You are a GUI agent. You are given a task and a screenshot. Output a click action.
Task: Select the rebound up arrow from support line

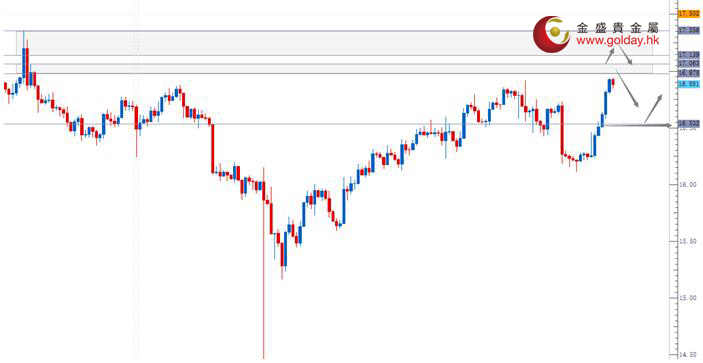tap(653, 109)
